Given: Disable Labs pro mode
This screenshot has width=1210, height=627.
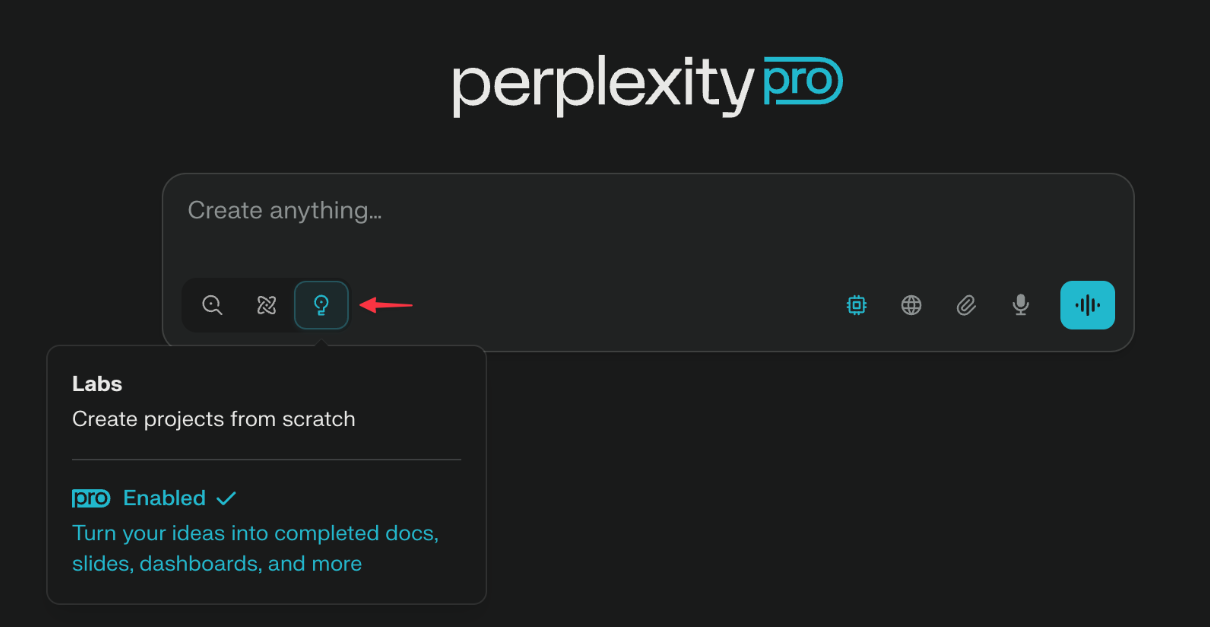Looking at the screenshot, I should [166, 497].
